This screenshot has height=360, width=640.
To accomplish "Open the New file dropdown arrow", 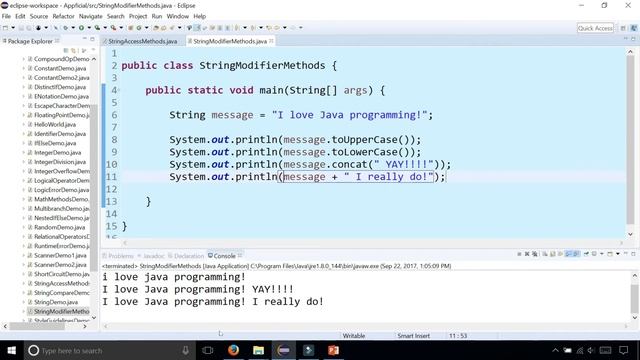I will tap(13, 28).
